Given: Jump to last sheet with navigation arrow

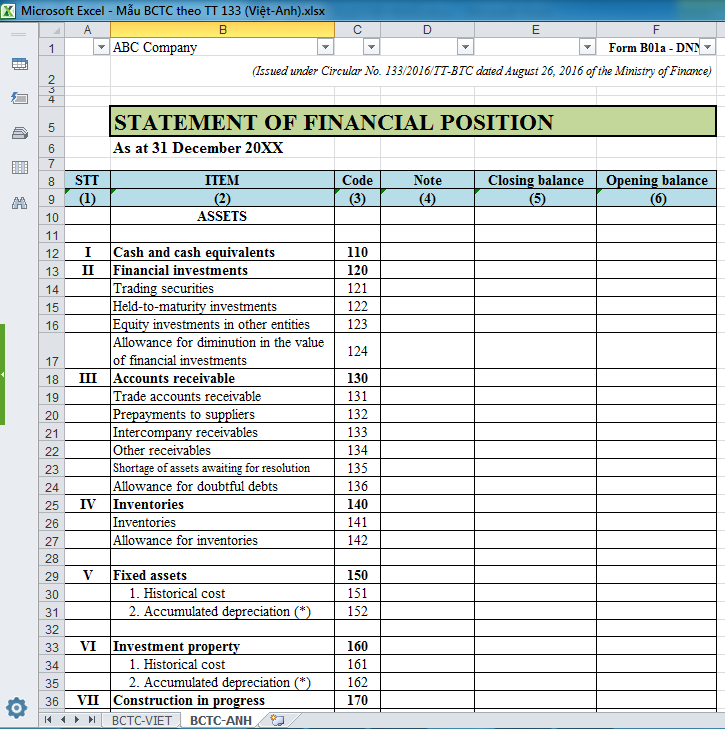Looking at the screenshot, I should coord(92,720).
